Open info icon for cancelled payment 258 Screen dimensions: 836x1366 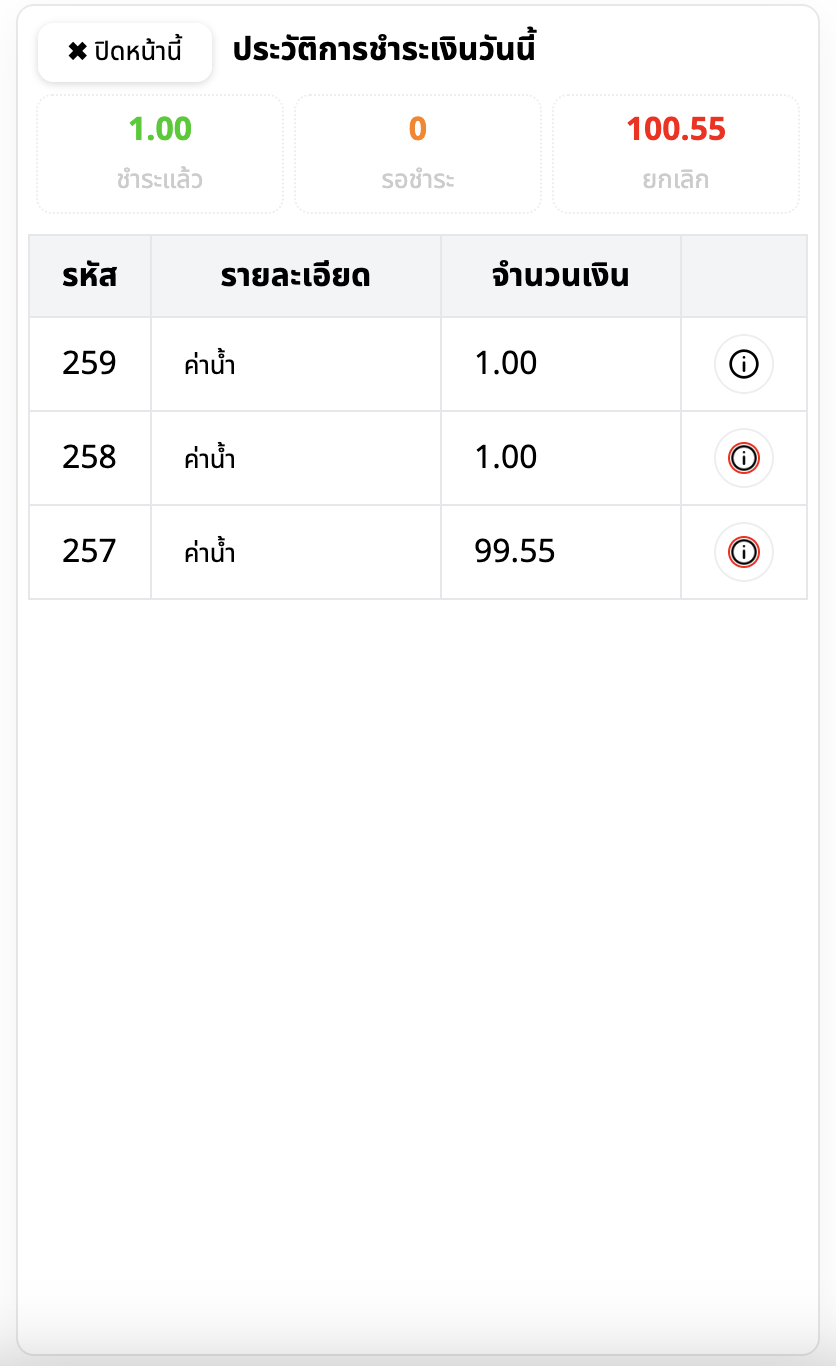[743, 459]
